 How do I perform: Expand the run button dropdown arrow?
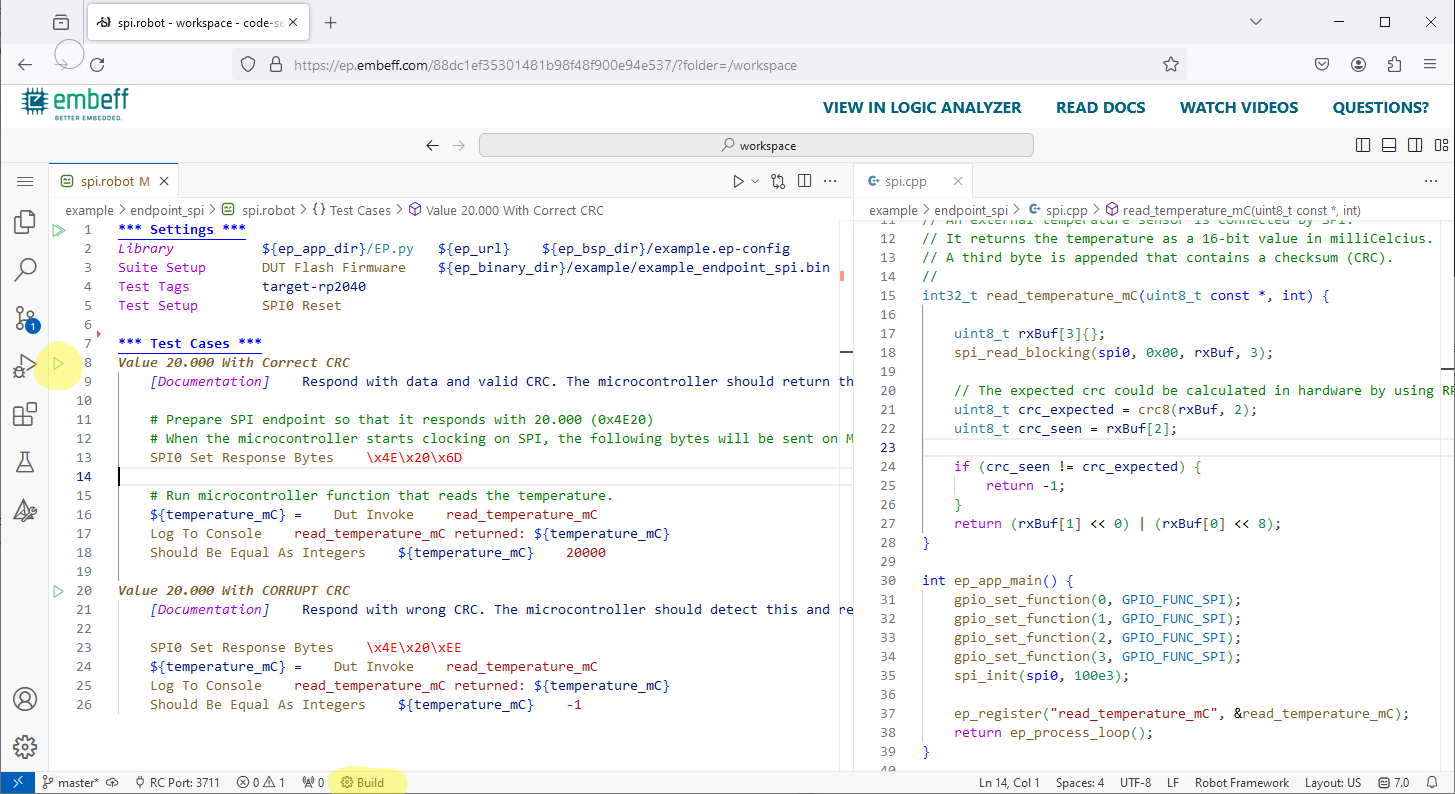754,182
